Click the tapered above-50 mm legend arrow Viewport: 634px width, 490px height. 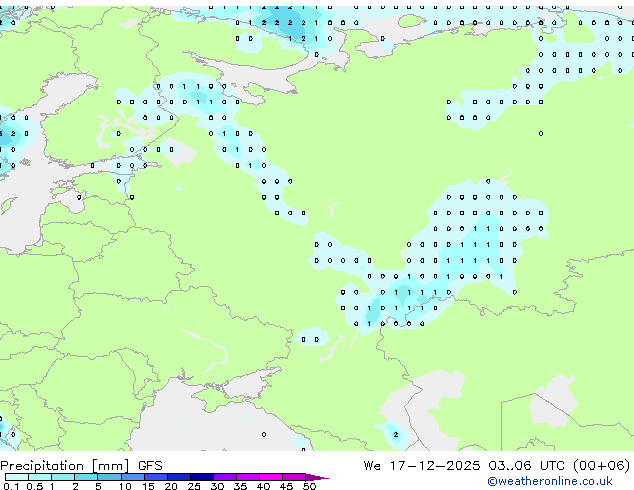pos(317,477)
